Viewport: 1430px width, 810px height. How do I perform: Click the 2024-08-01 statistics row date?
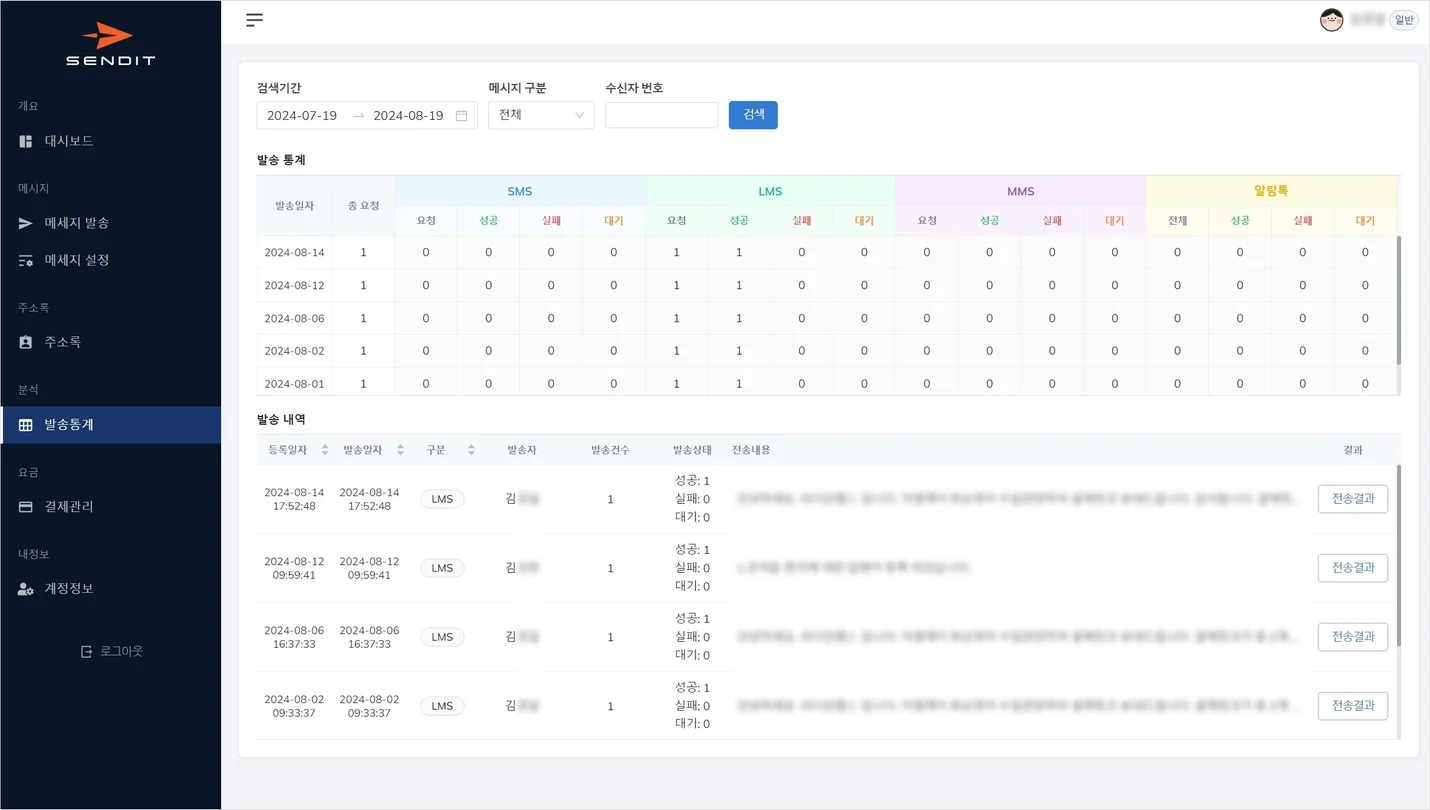coord(294,384)
